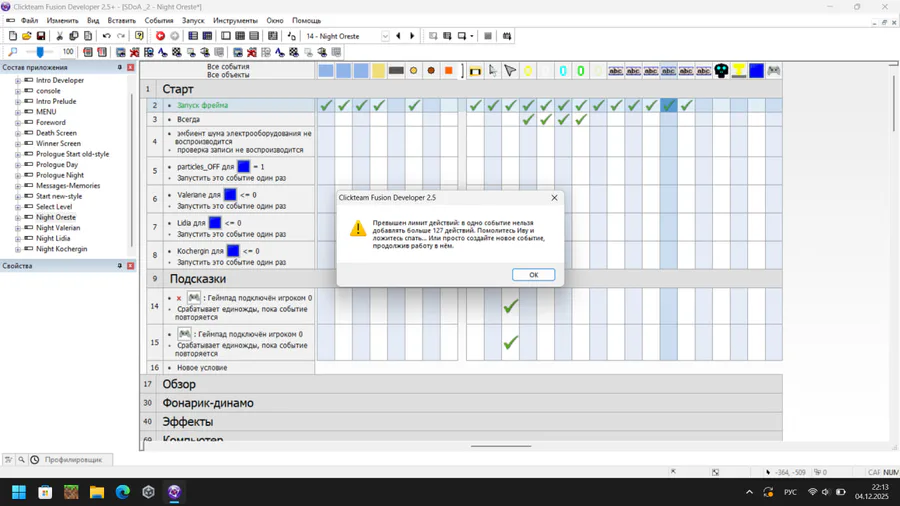Viewport: 900px width, 506px height.
Task: Pin the Состав приложения panel
Action: 120,67
